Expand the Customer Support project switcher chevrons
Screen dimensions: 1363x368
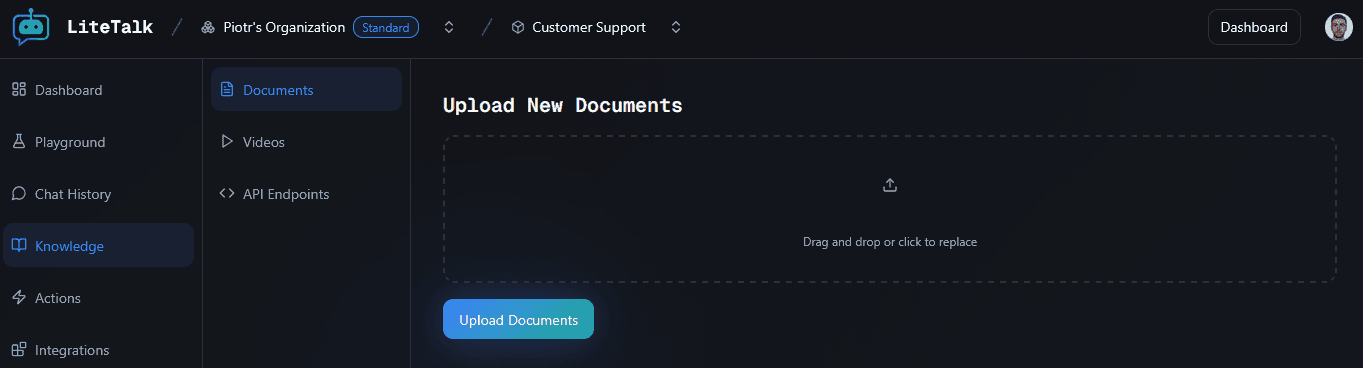676,28
